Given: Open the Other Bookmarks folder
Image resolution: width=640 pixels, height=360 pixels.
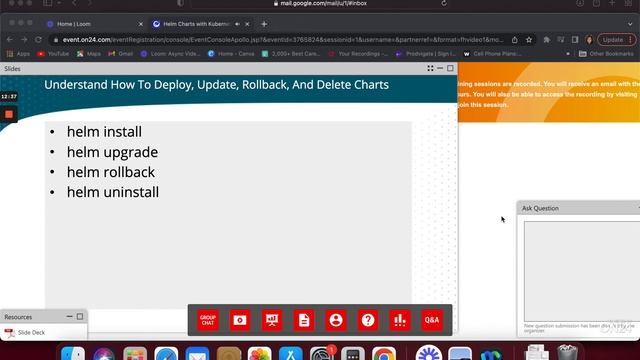Looking at the screenshot, I should tap(606, 53).
